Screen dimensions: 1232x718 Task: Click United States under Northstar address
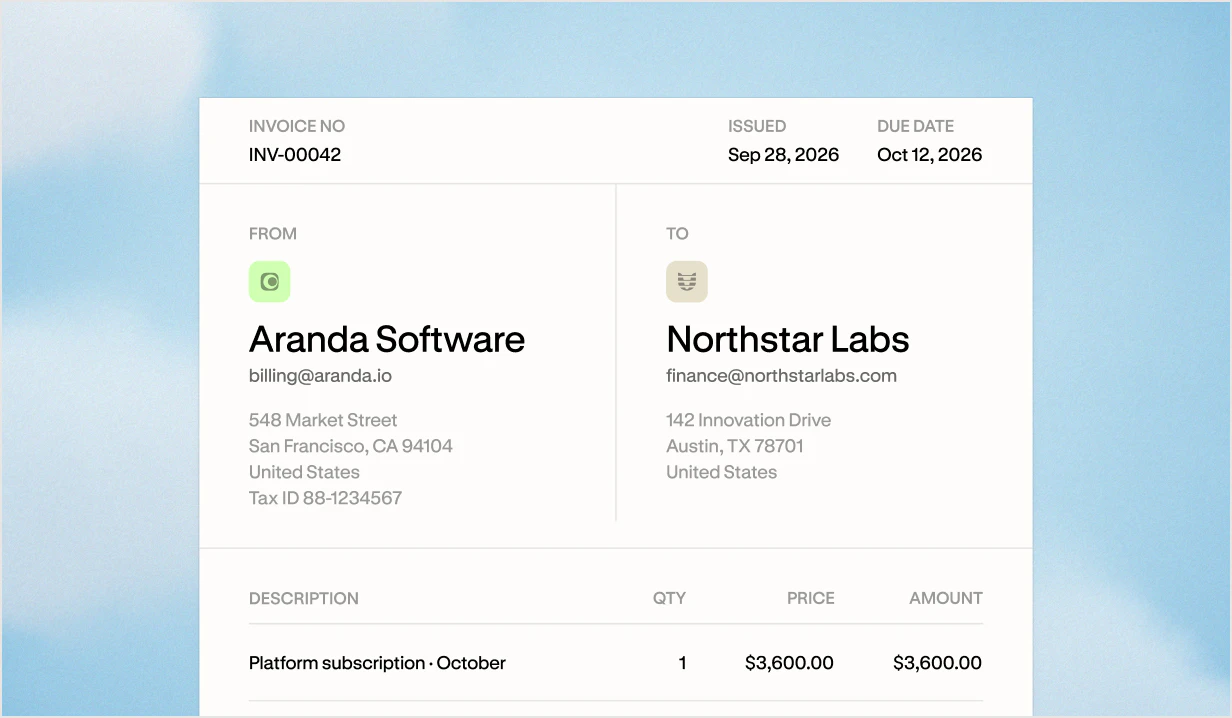(x=722, y=472)
